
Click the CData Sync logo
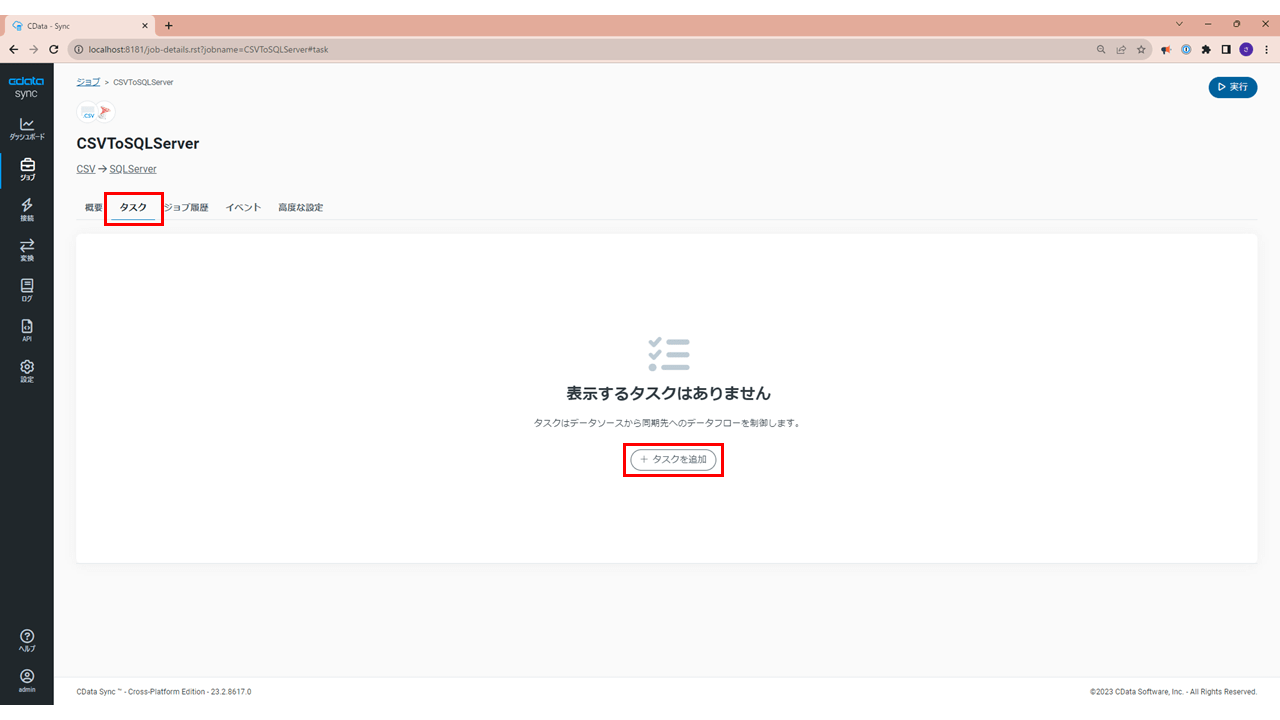(x=27, y=87)
